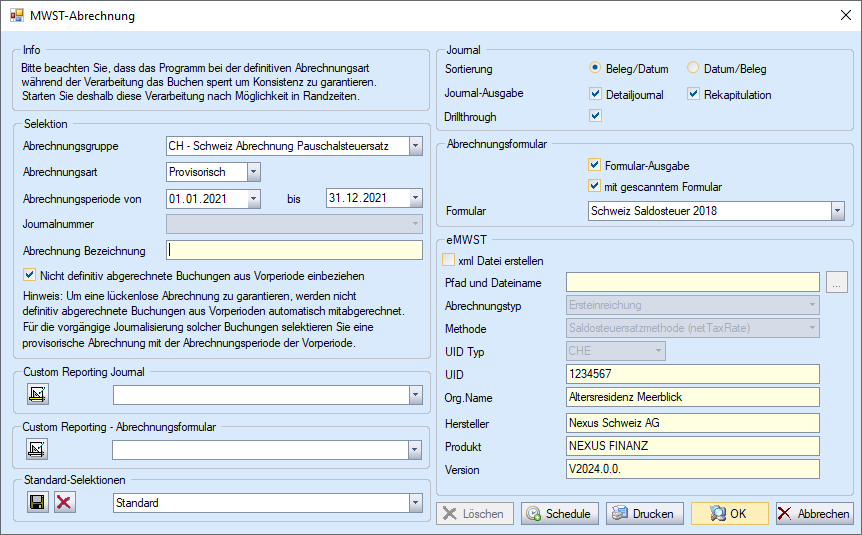Open the Abrechnungsperiode von date picker

pos(253,199)
